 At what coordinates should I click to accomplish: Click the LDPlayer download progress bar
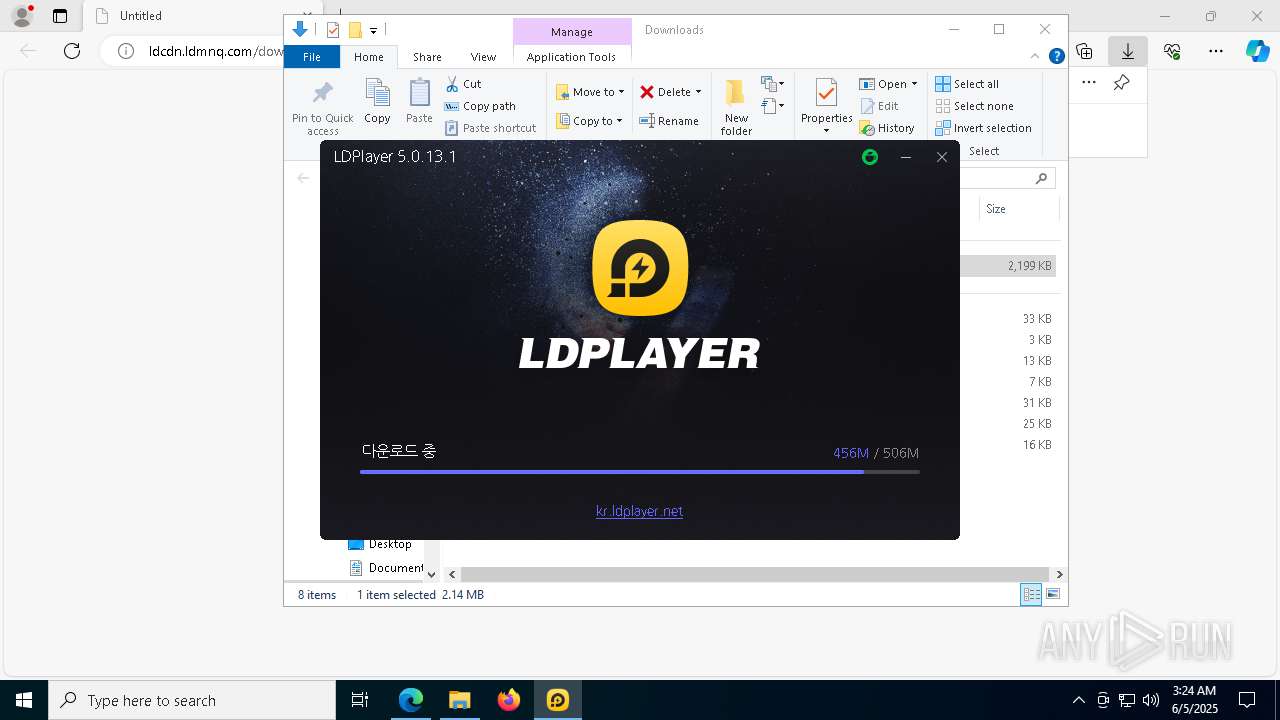(x=639, y=472)
